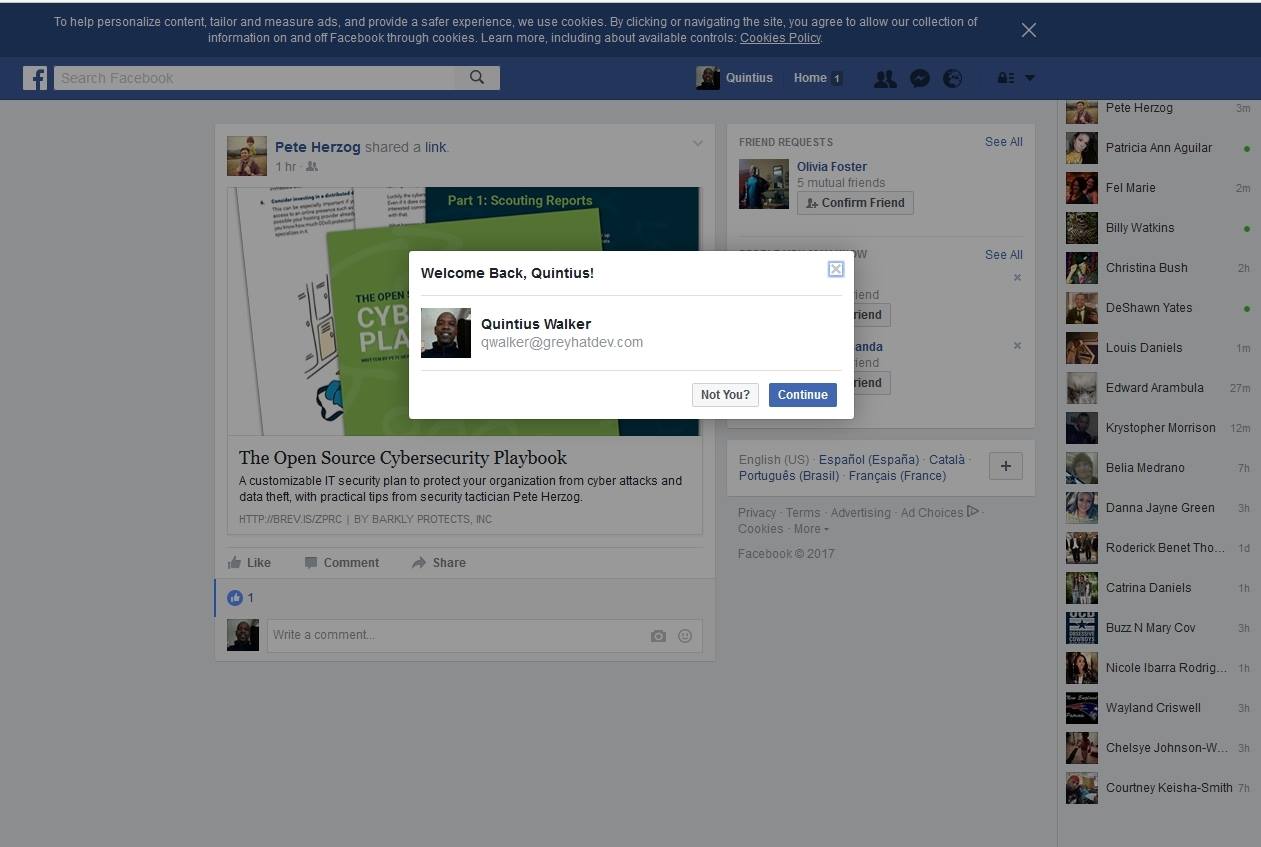Screen dimensions: 1261x847
Task: Open the Cookies footer link
Action: coord(761,529)
